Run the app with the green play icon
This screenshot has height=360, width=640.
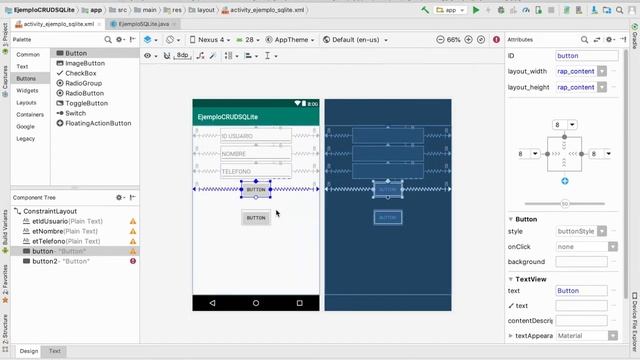coord(476,10)
